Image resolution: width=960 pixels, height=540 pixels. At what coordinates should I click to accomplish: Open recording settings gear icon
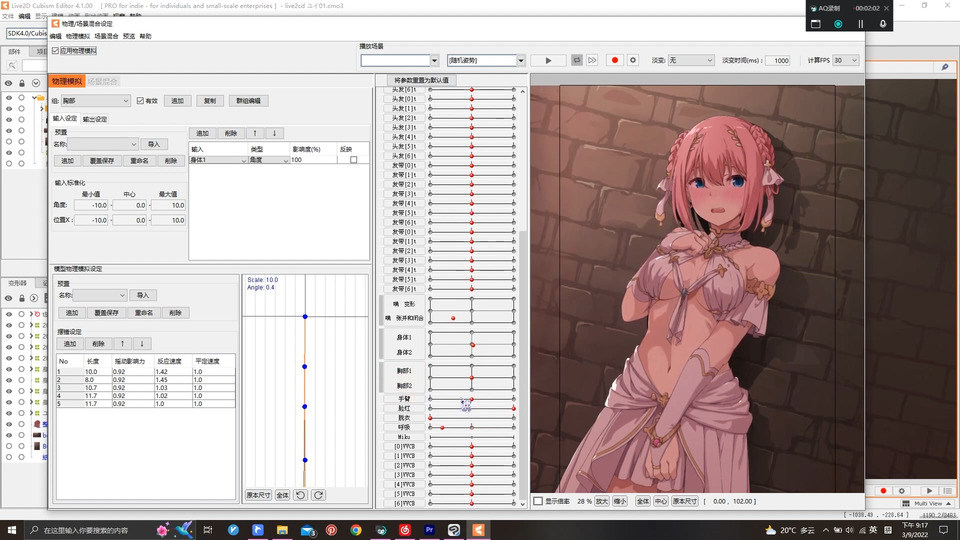click(x=633, y=60)
